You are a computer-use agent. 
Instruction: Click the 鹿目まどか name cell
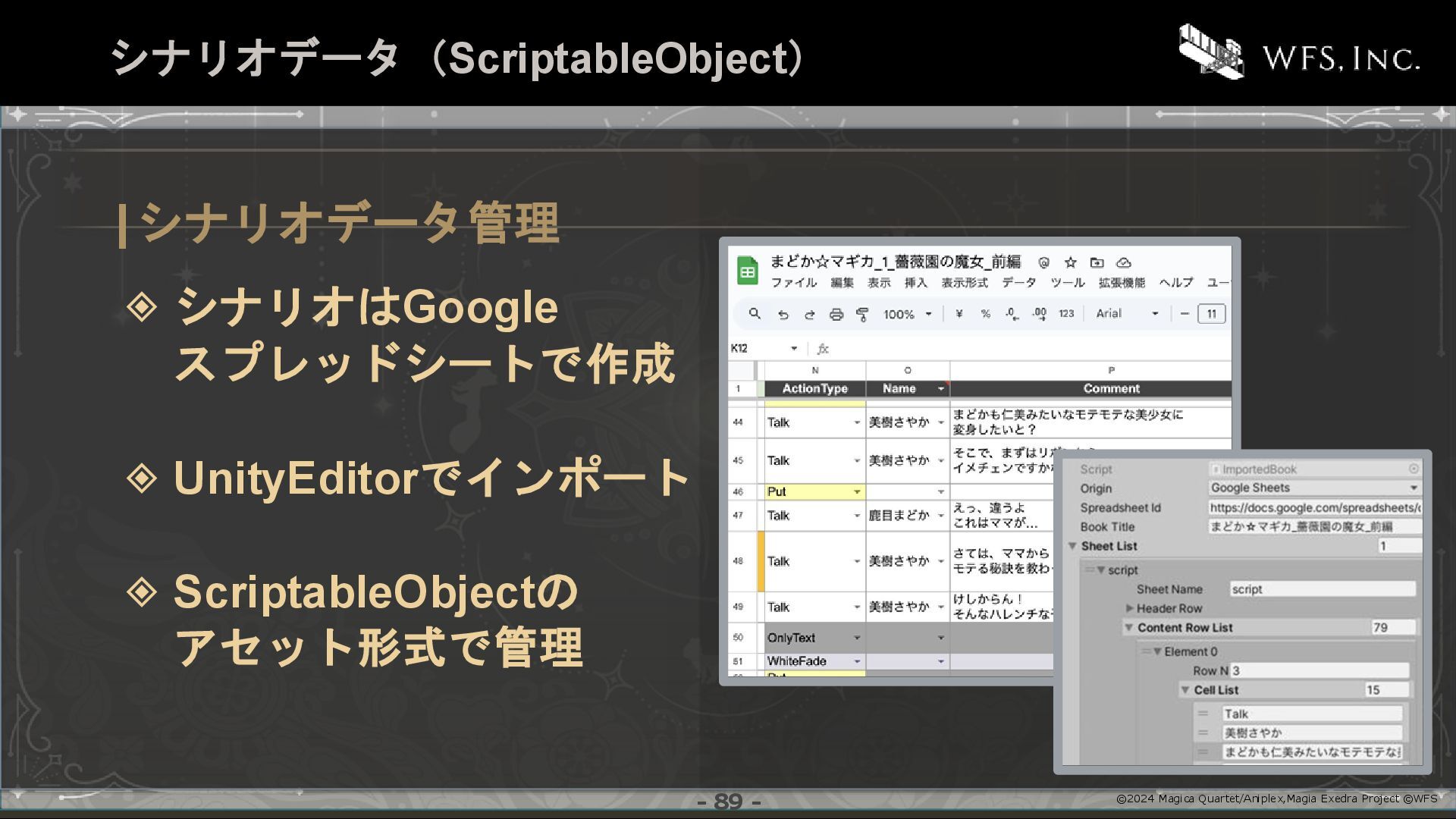click(x=907, y=516)
